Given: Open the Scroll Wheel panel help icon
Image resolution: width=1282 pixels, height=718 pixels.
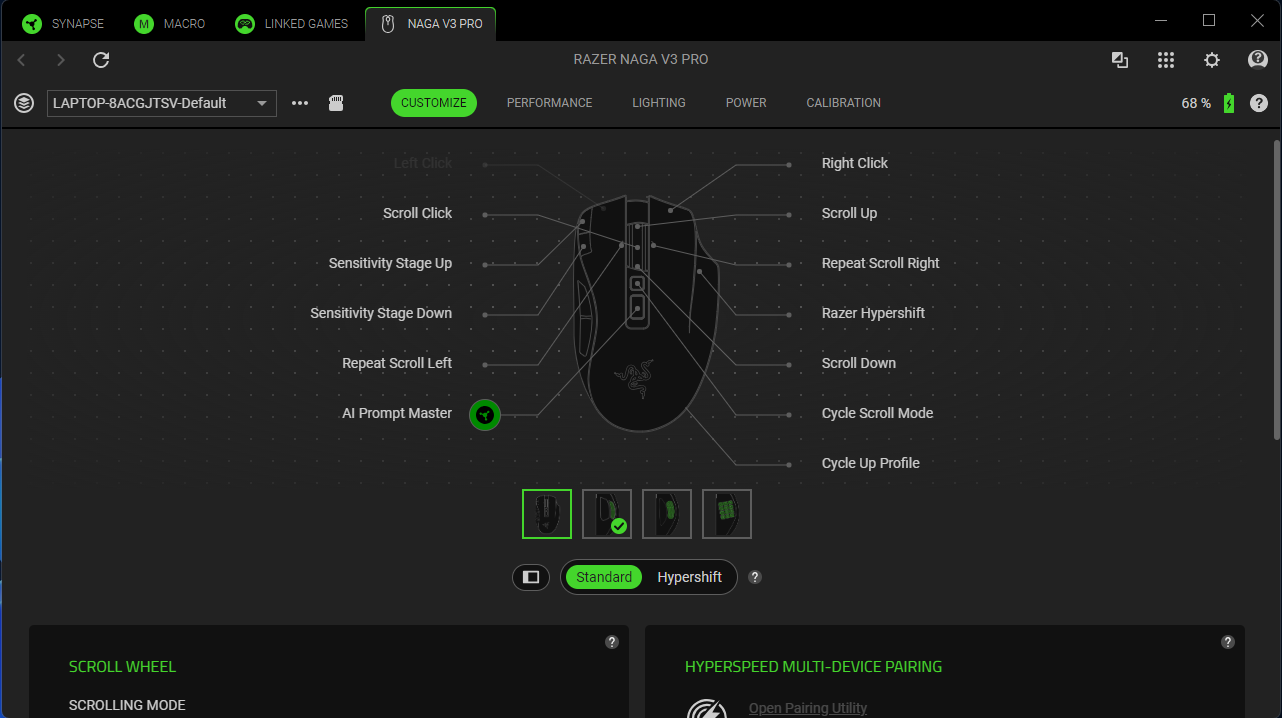Looking at the screenshot, I should click(x=612, y=642).
